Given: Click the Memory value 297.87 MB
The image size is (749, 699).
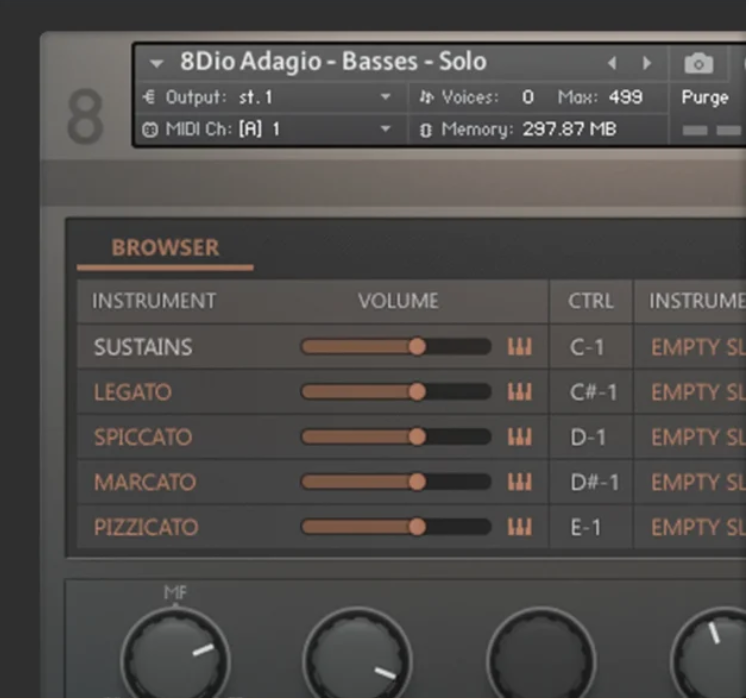Looking at the screenshot, I should (x=569, y=129).
